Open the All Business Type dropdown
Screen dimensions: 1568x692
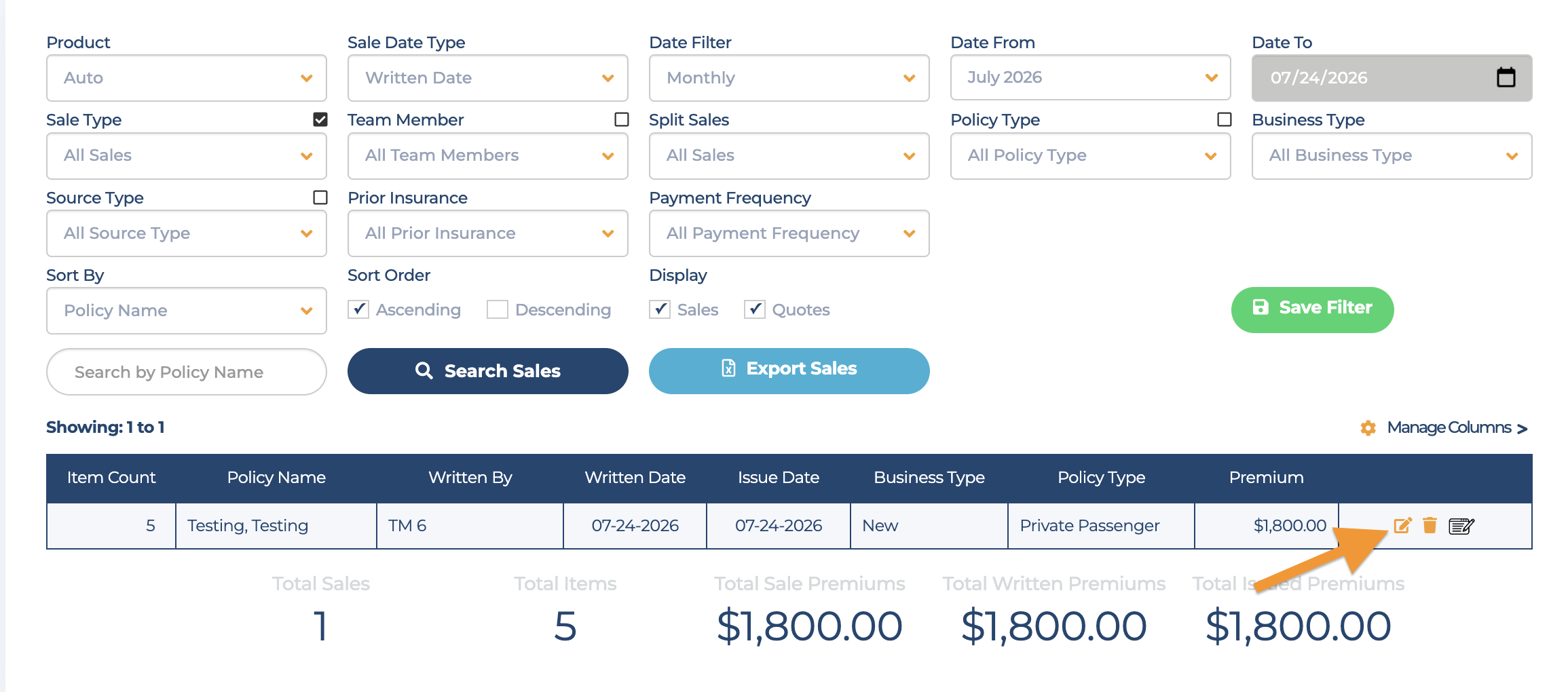pos(1392,156)
